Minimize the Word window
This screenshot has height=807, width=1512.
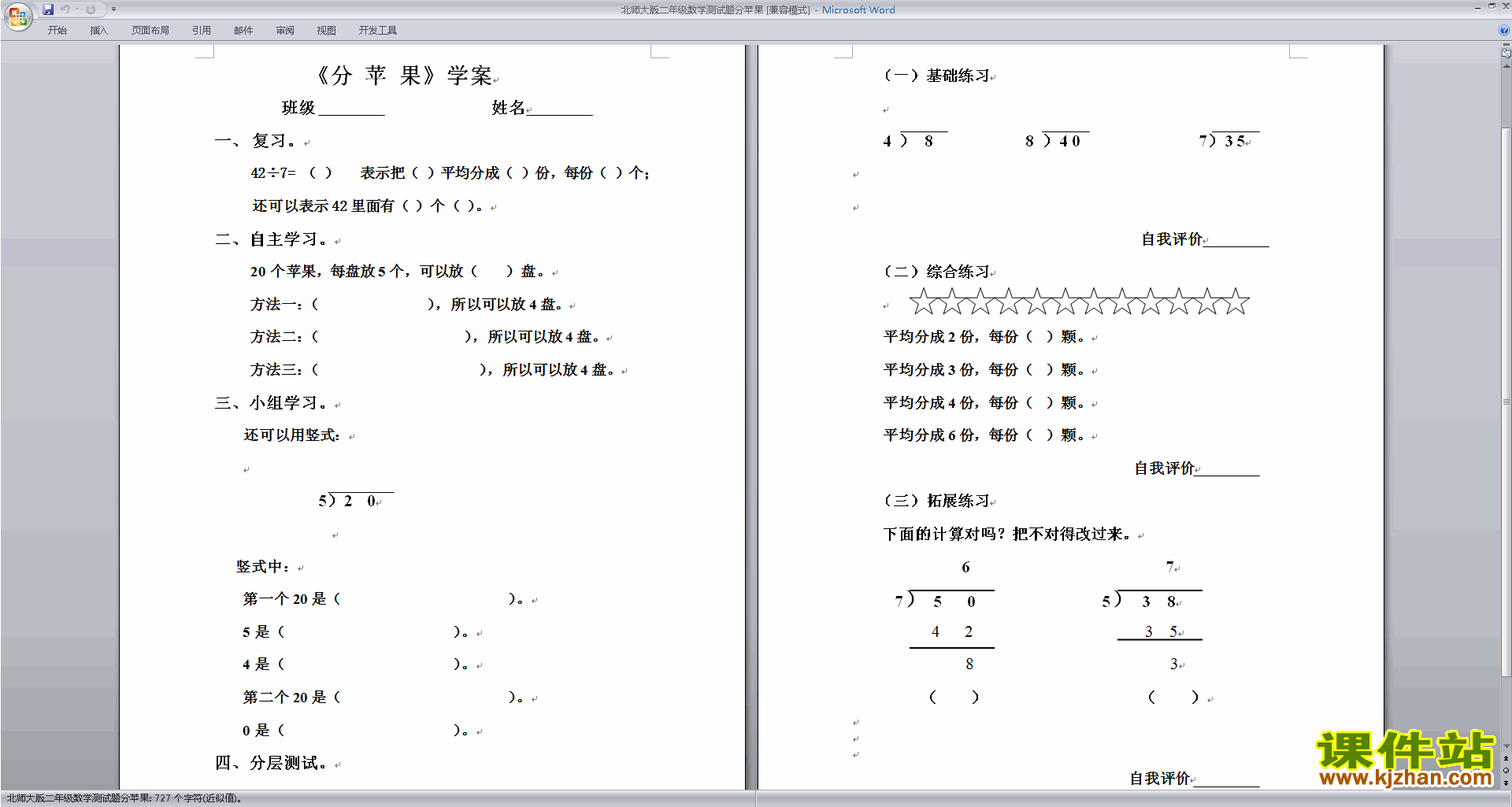click(1477, 7)
